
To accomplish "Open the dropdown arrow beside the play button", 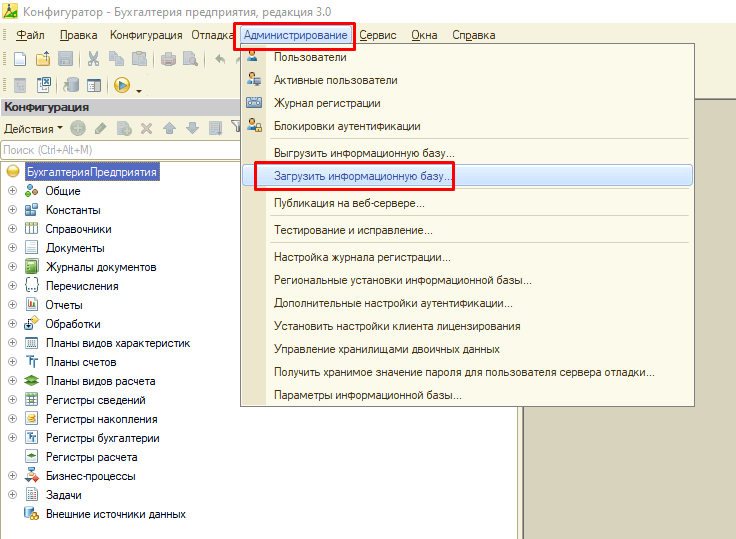I will click(138, 90).
